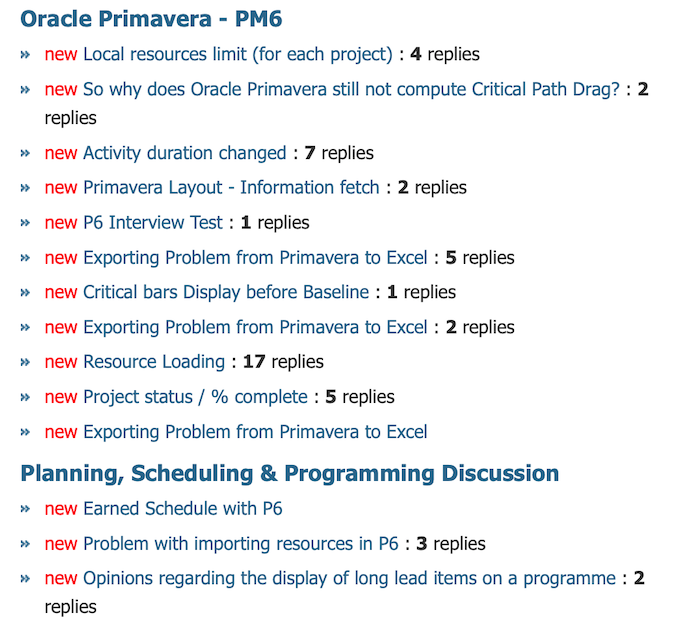Open Exporting Problem thread with 5 replies
680x628 pixels.
click(255, 258)
